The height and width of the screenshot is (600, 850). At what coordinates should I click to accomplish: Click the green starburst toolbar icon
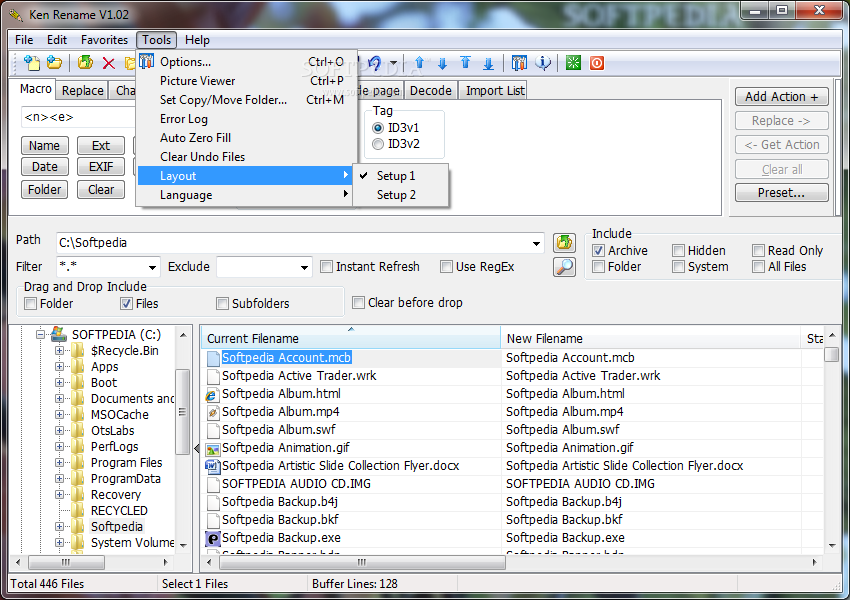tap(574, 63)
